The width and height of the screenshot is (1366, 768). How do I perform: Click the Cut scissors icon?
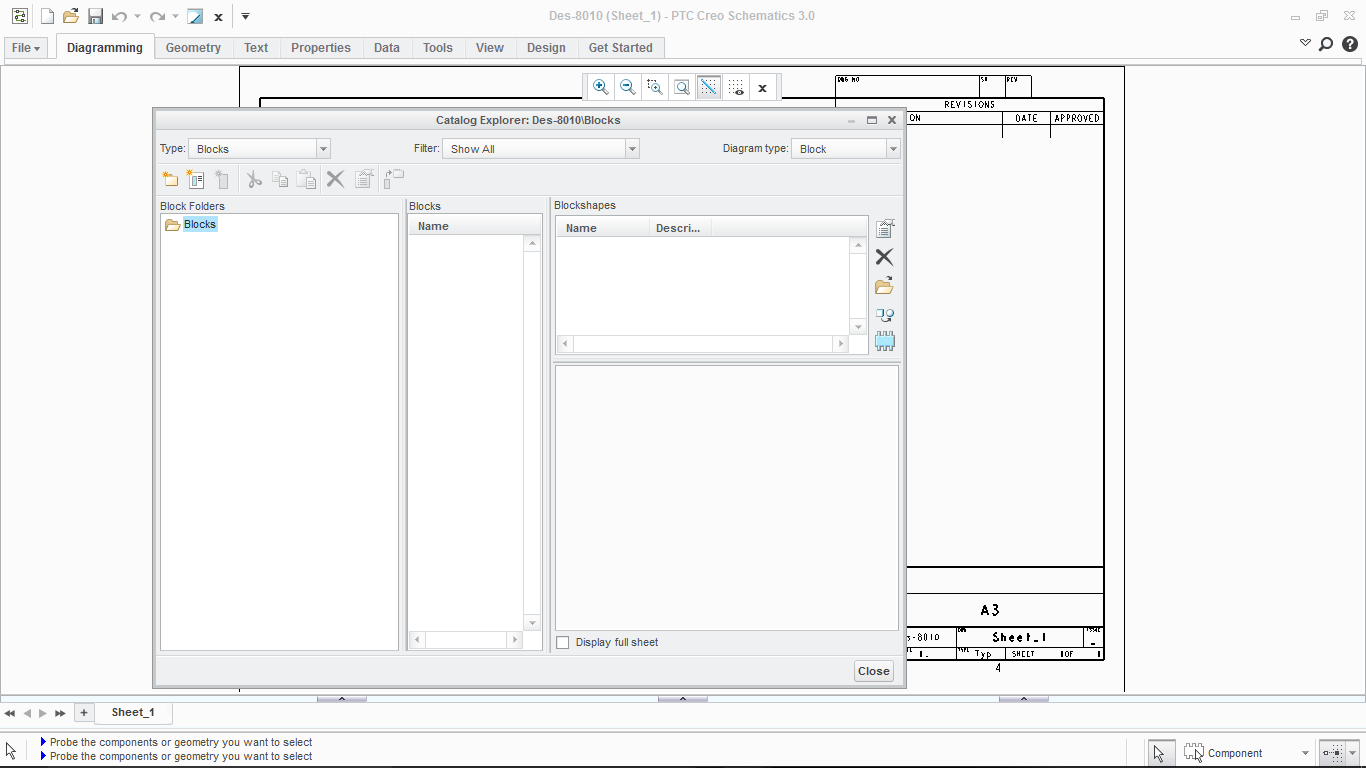point(254,179)
